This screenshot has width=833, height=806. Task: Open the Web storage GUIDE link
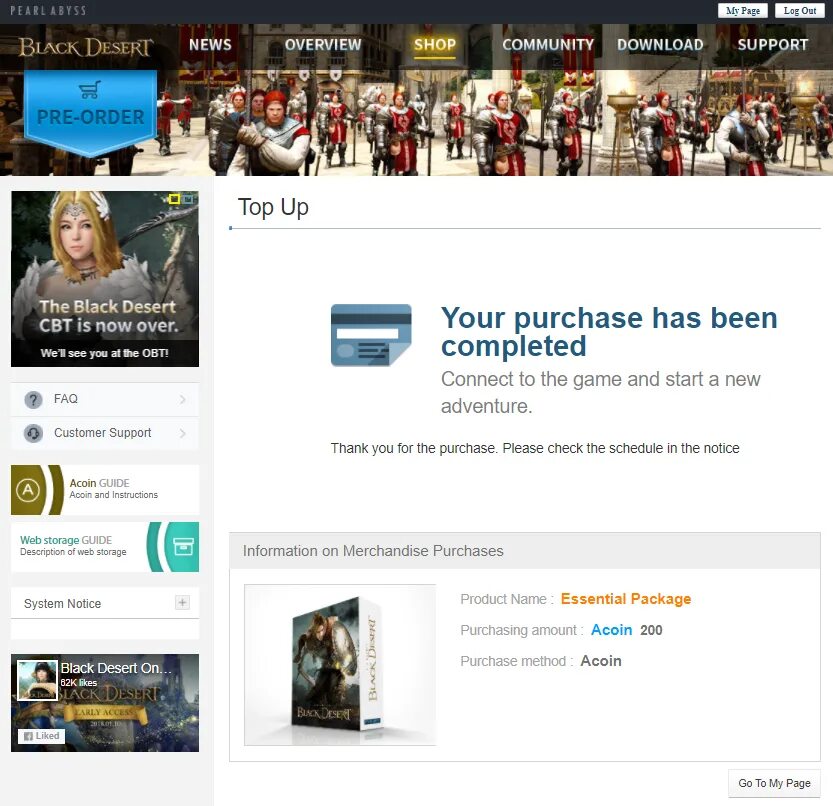105,547
